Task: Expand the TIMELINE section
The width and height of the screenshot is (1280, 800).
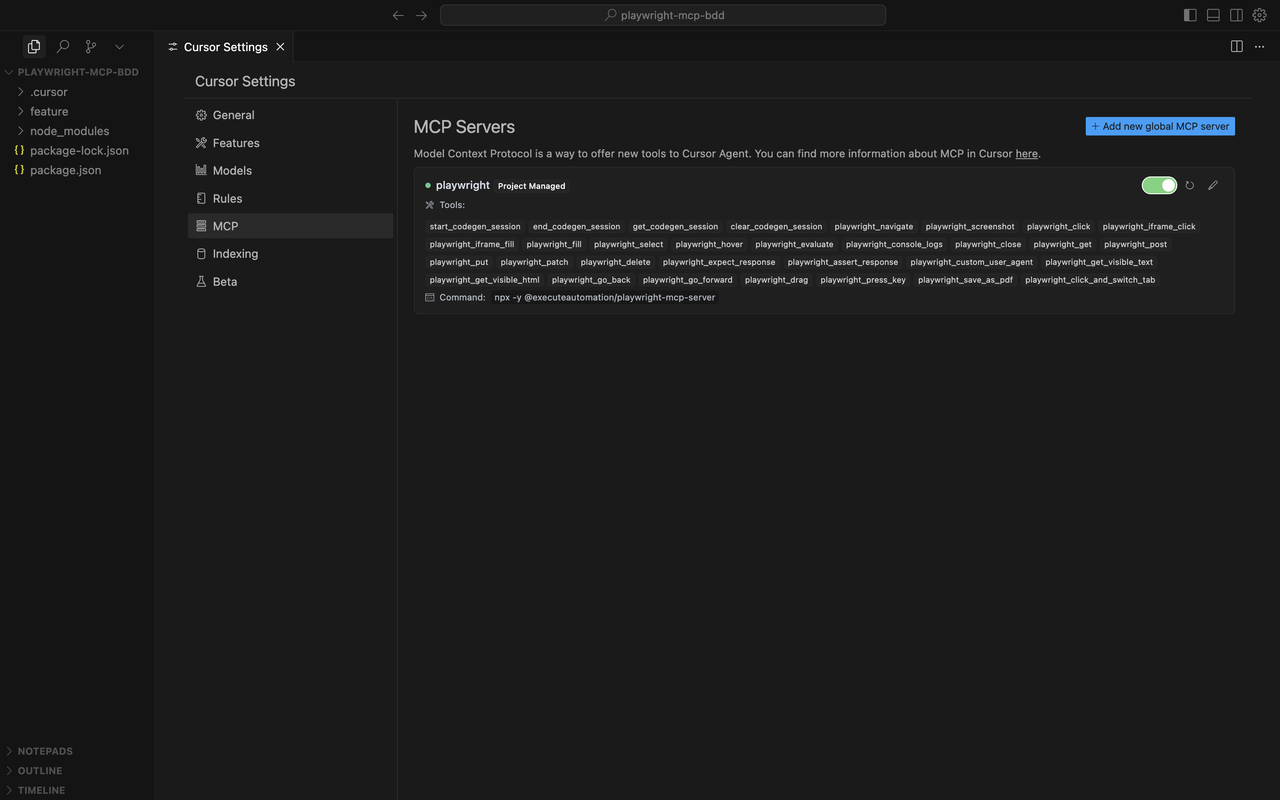Action: coord(77,790)
